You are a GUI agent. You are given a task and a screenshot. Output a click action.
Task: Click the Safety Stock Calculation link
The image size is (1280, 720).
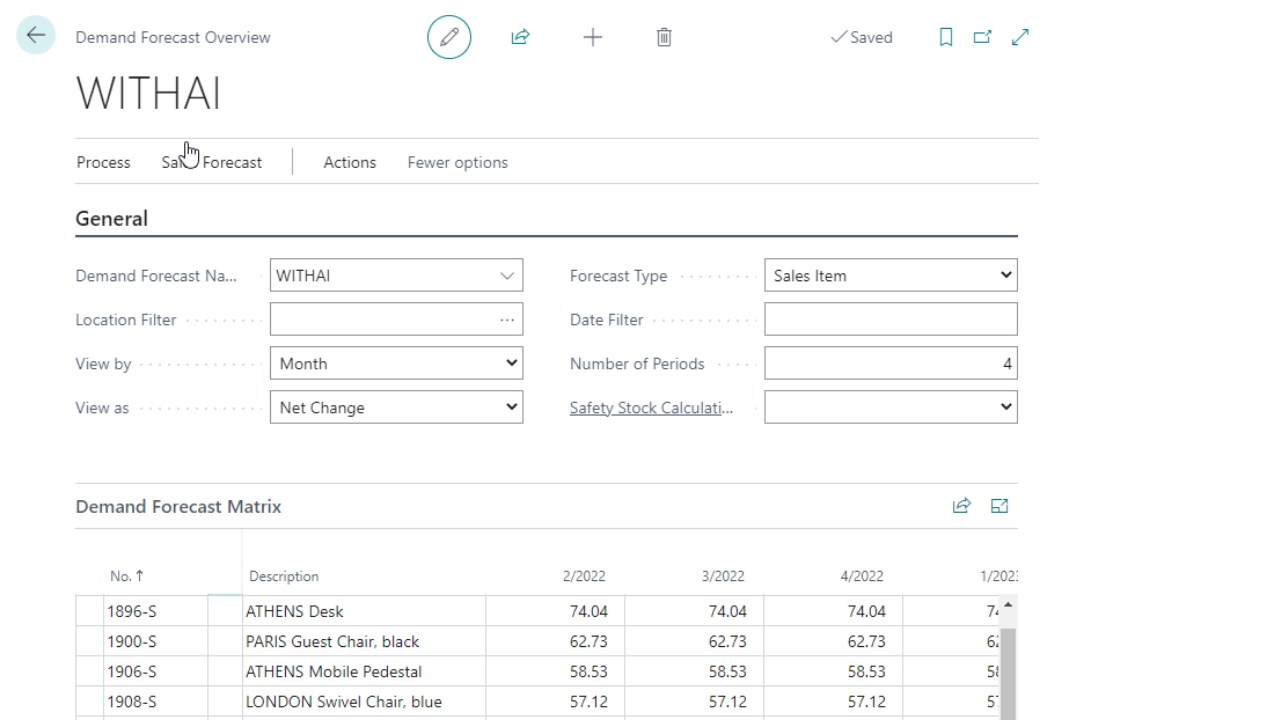[651, 408]
